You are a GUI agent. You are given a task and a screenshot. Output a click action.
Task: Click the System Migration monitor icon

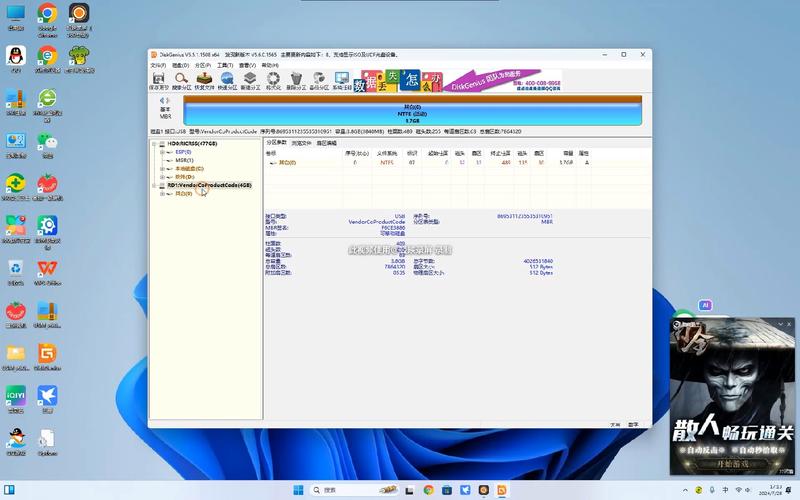coord(342,81)
